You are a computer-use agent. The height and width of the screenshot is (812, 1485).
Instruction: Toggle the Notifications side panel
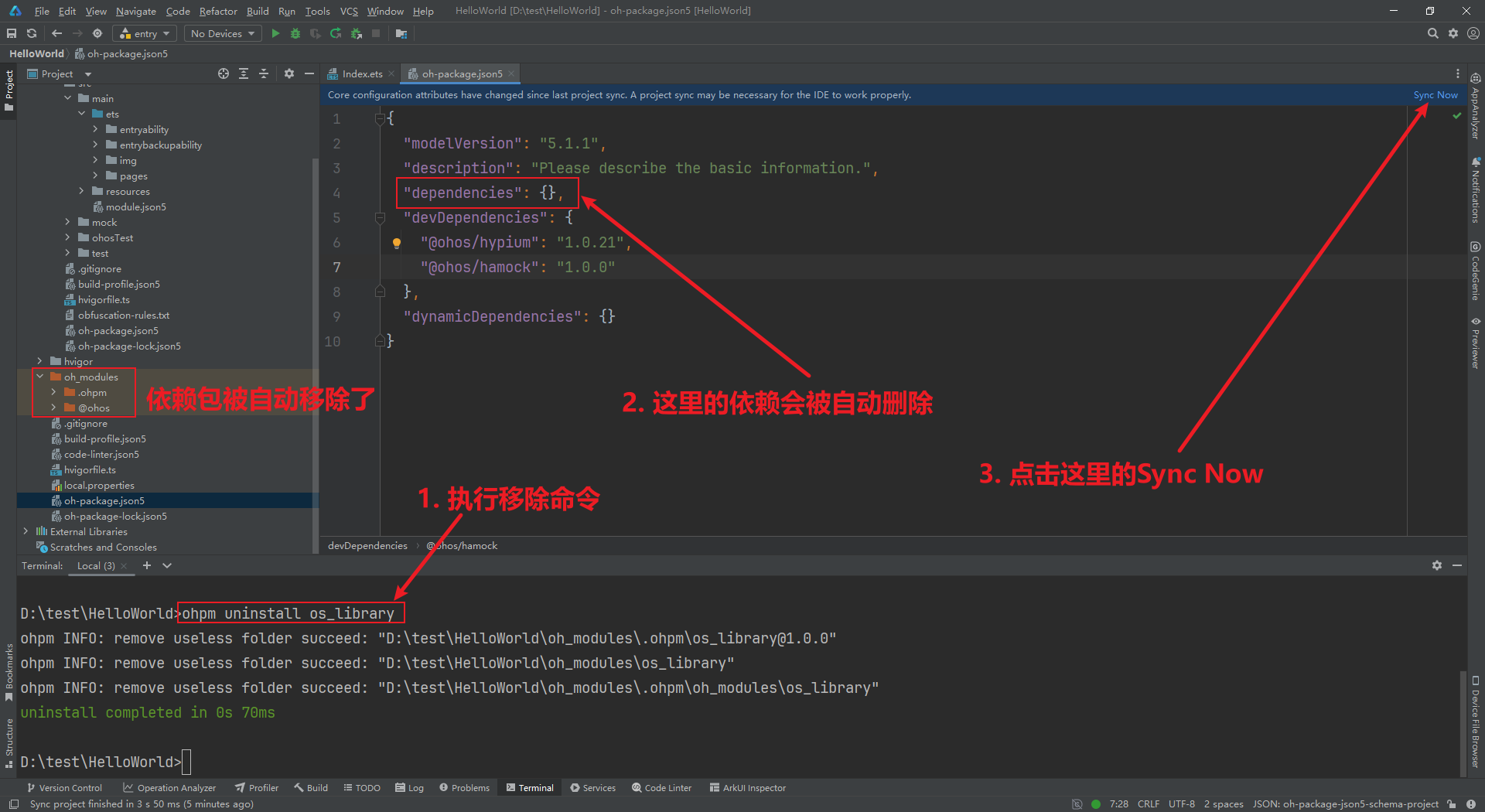[x=1476, y=190]
